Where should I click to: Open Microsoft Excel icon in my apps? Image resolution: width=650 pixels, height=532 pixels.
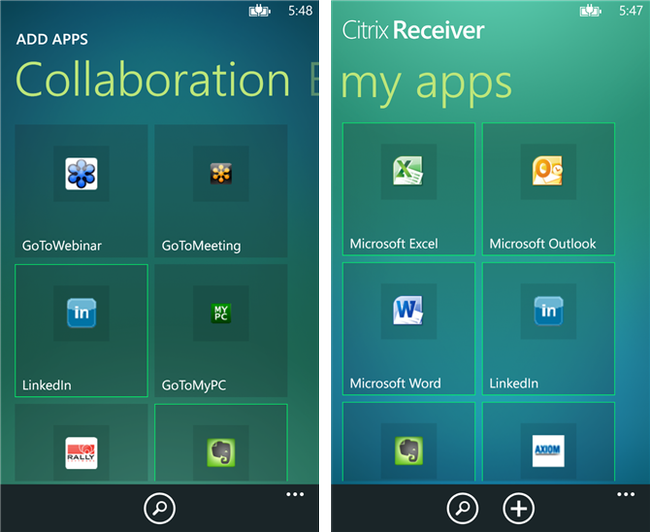408,171
